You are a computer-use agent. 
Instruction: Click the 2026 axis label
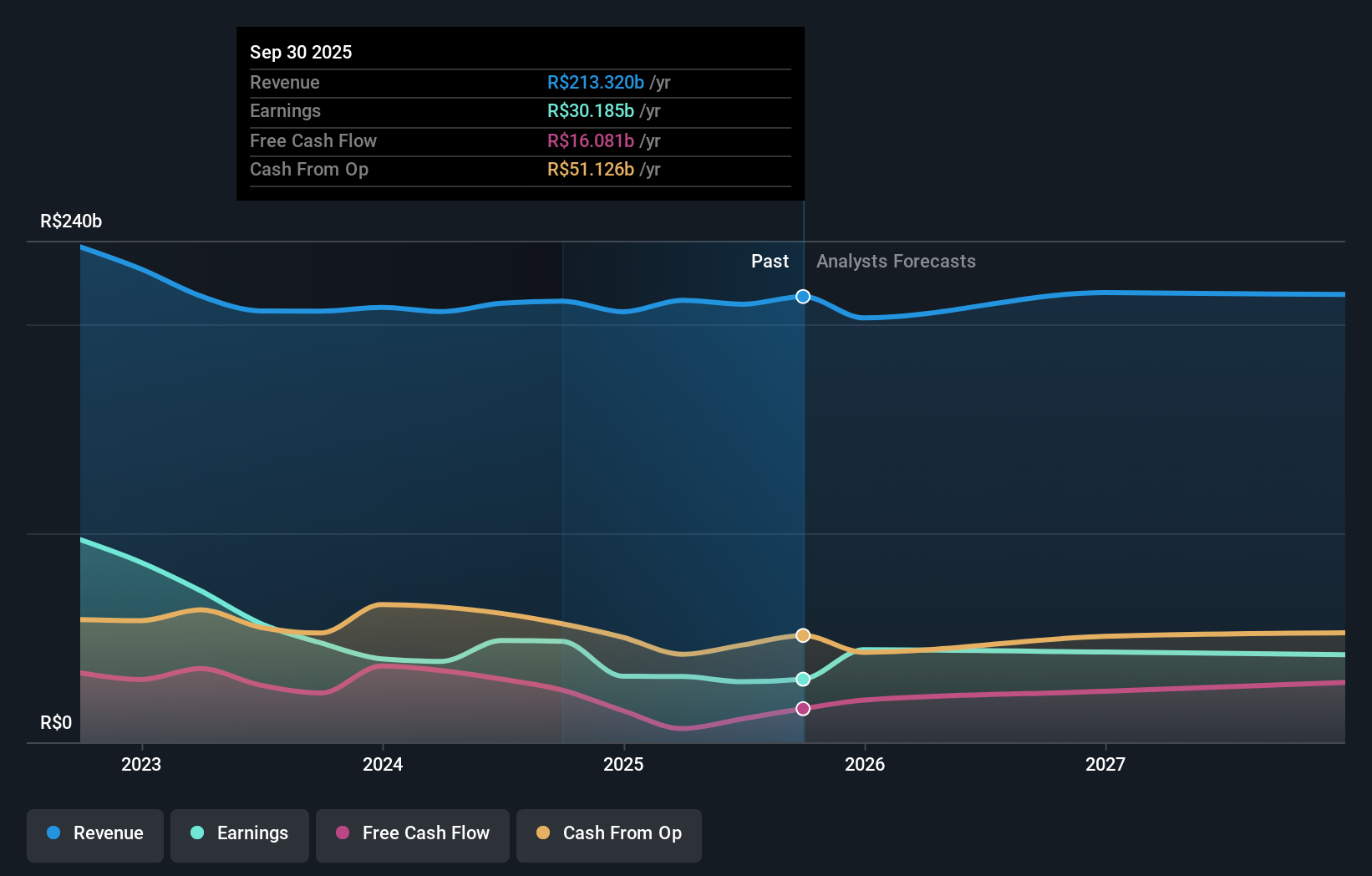click(x=866, y=764)
